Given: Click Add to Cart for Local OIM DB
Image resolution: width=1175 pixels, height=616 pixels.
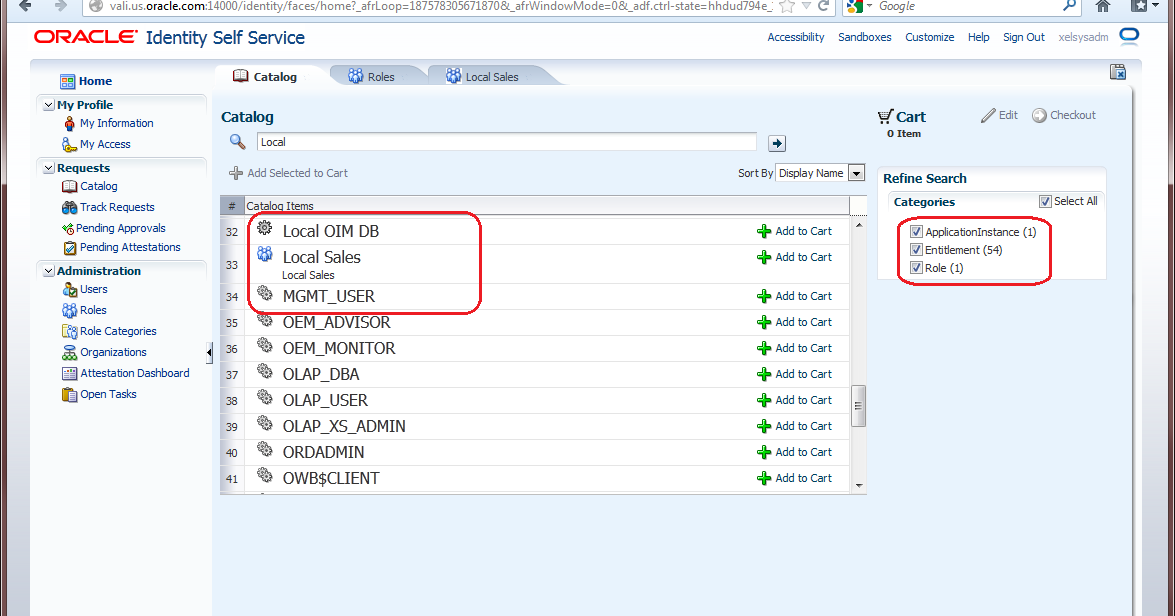Looking at the screenshot, I should [x=797, y=231].
